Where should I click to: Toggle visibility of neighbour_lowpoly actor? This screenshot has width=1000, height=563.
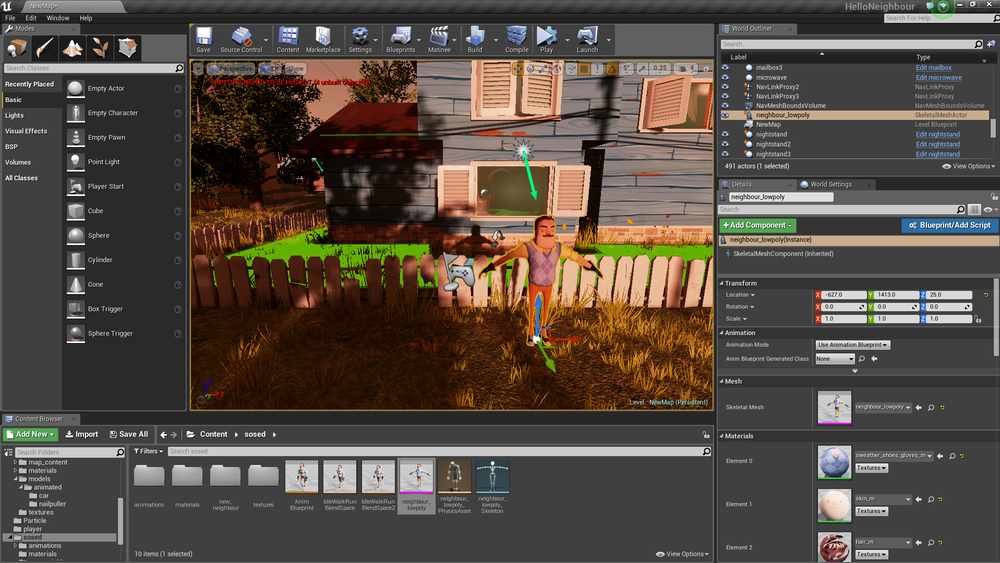[726, 115]
